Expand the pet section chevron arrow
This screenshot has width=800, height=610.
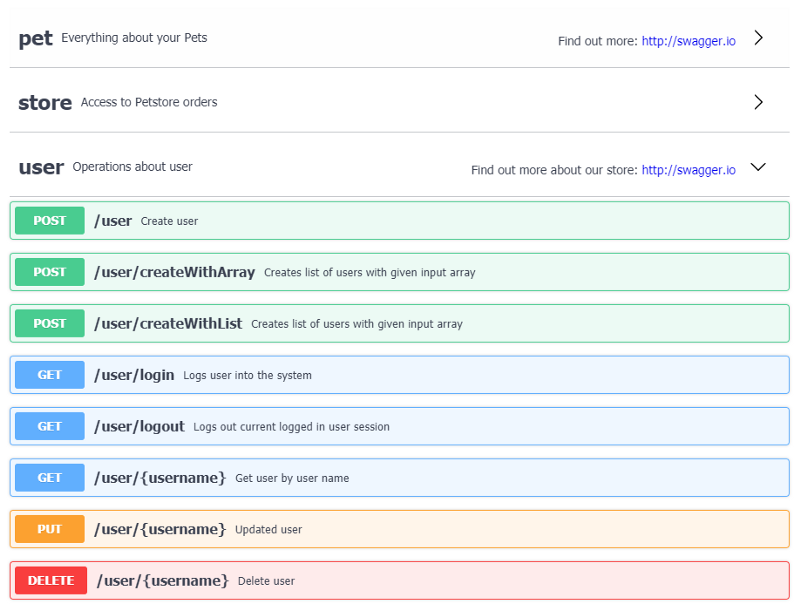pyautogui.click(x=758, y=38)
